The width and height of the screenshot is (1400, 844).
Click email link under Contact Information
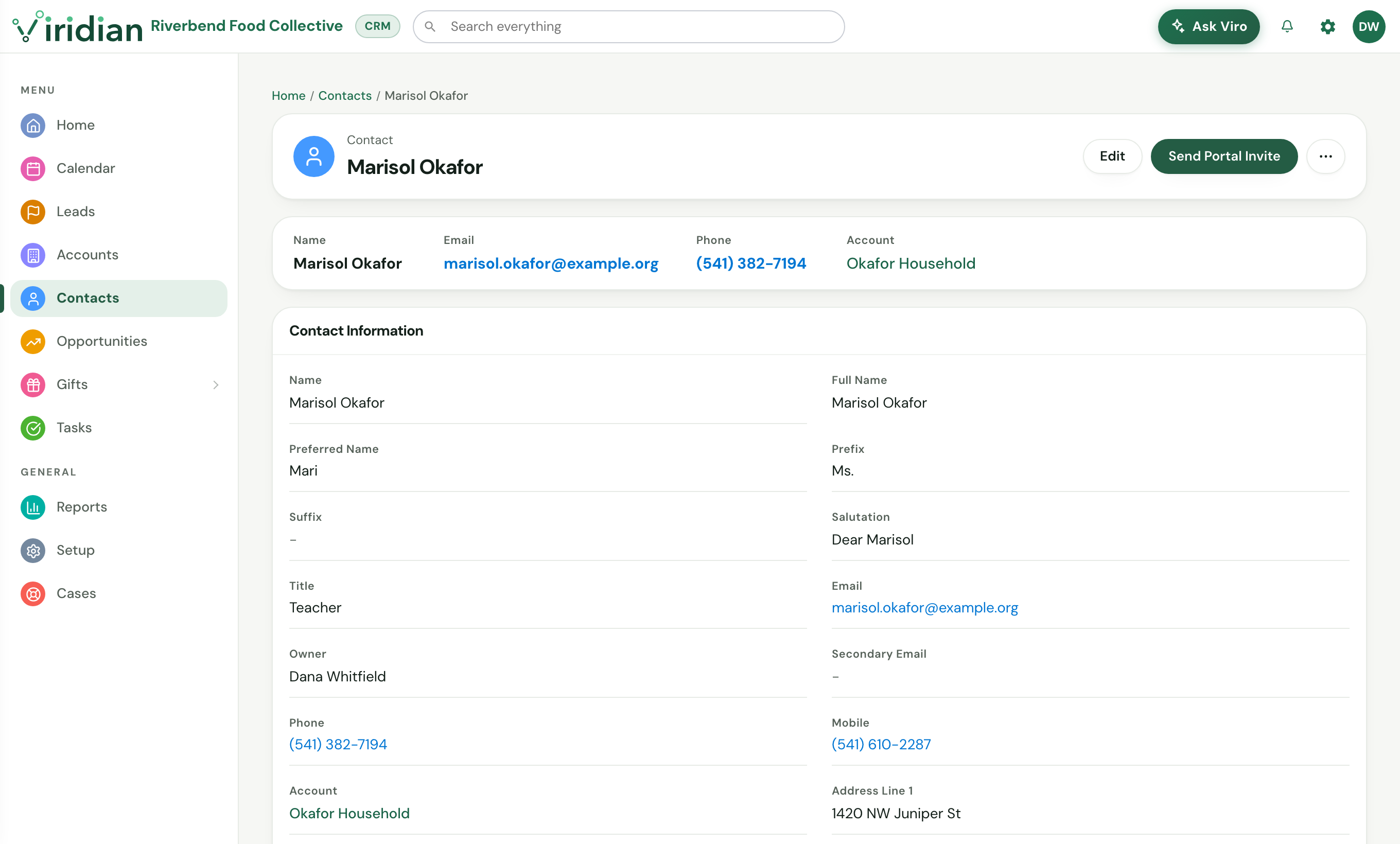click(924, 608)
